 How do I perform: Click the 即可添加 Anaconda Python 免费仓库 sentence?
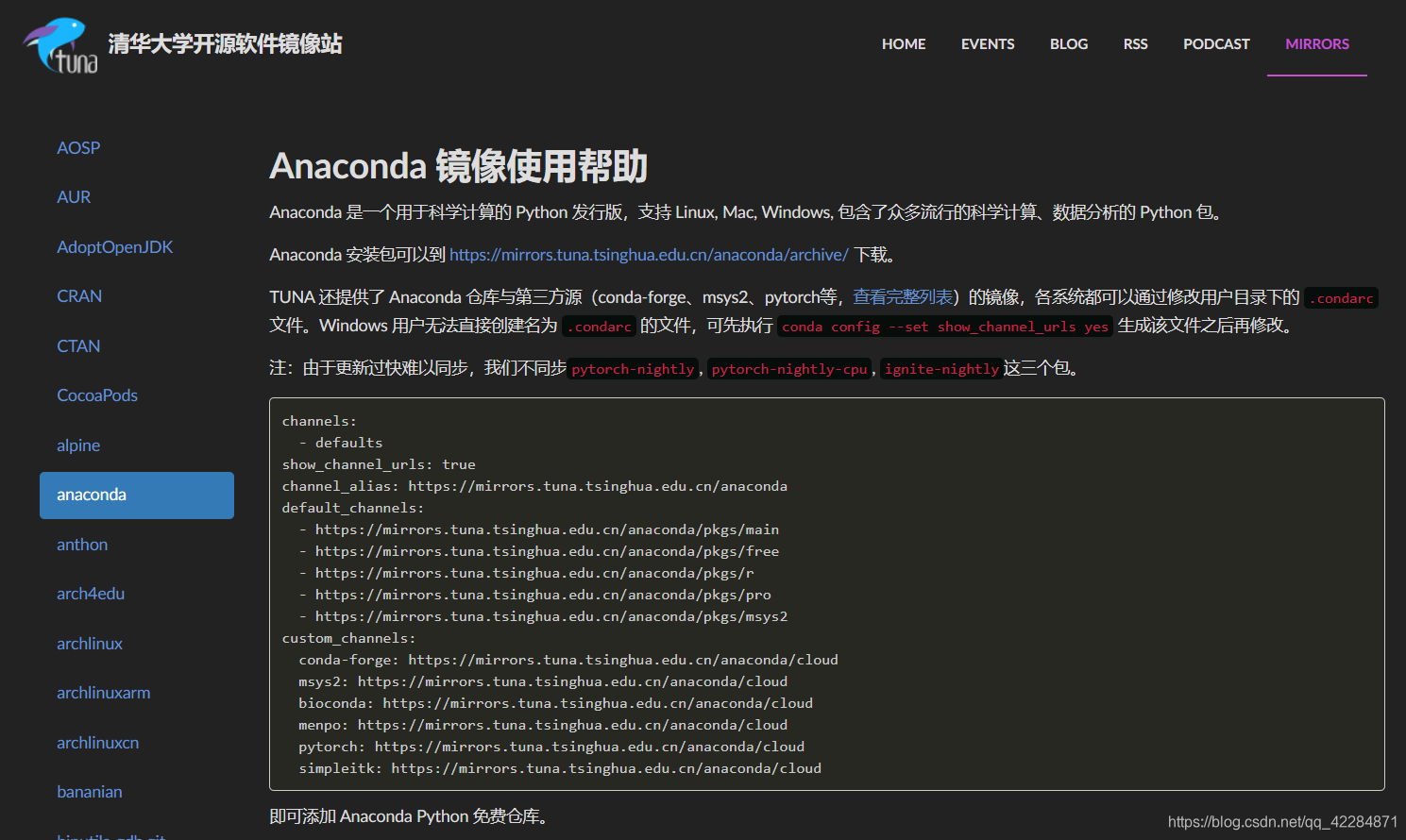tap(409, 816)
